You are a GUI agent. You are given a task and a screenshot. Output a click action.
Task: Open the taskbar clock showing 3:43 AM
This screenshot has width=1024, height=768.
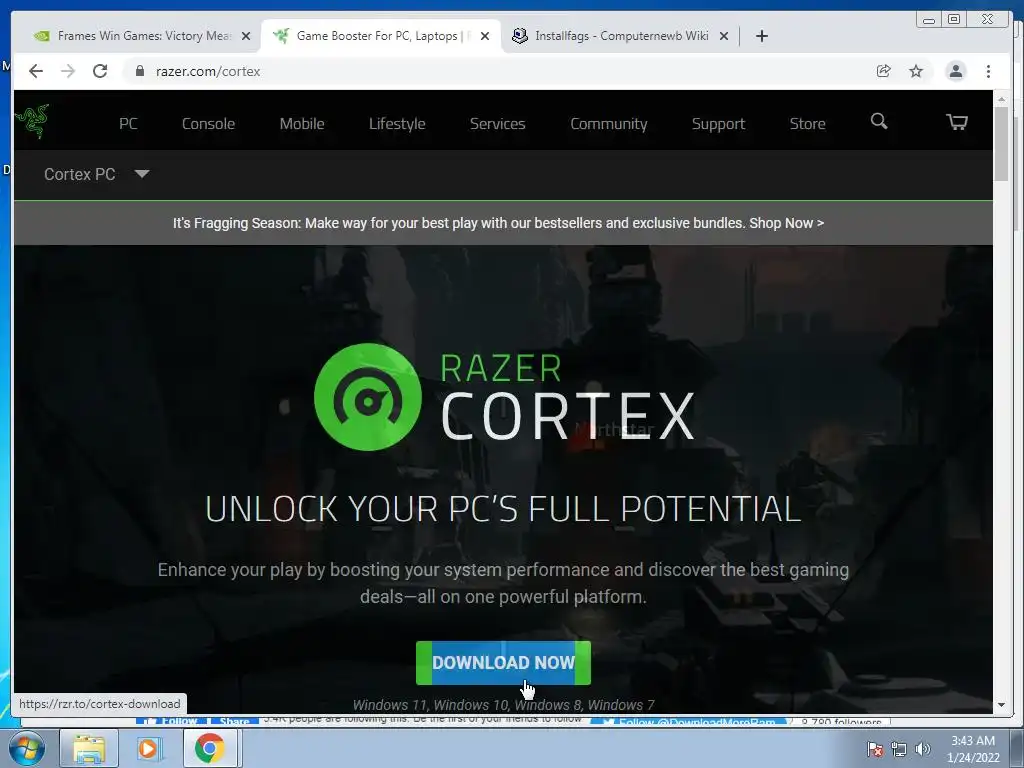(x=973, y=749)
